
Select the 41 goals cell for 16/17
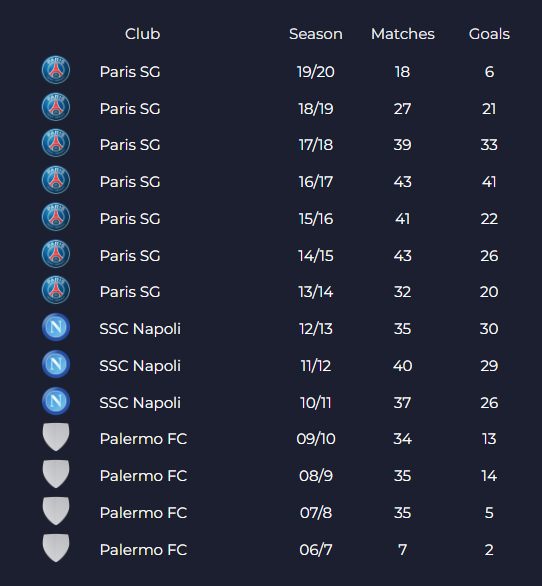click(489, 182)
